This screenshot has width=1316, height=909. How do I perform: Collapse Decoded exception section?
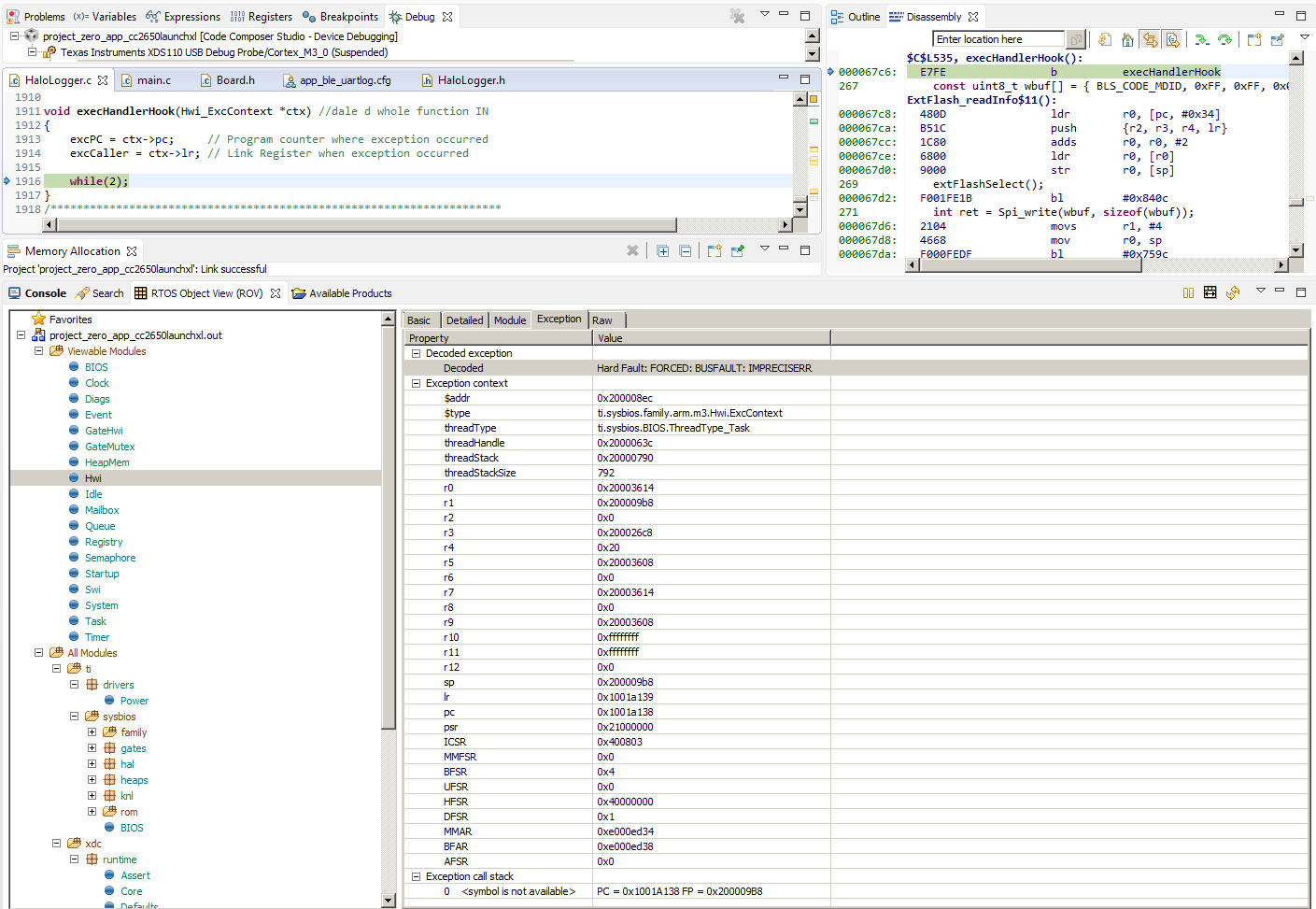tap(417, 353)
